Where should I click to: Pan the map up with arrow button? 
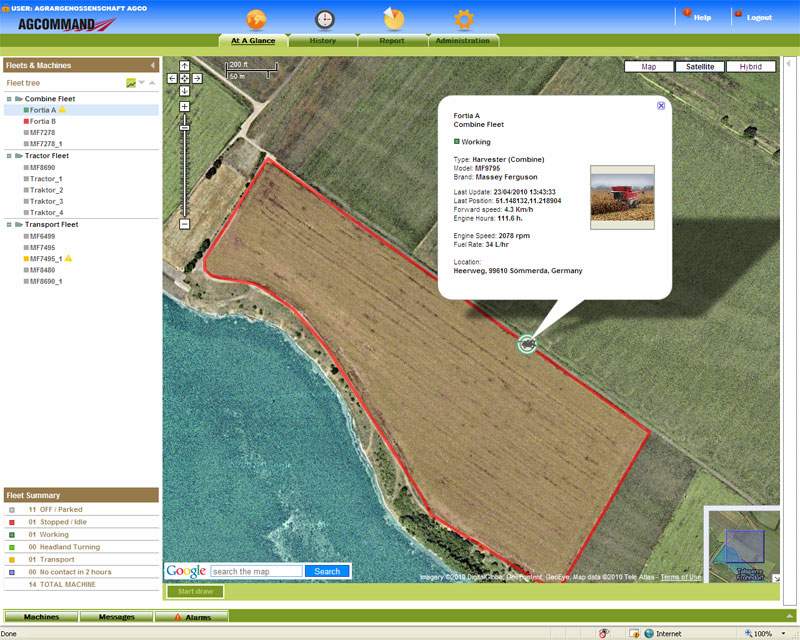(x=185, y=66)
